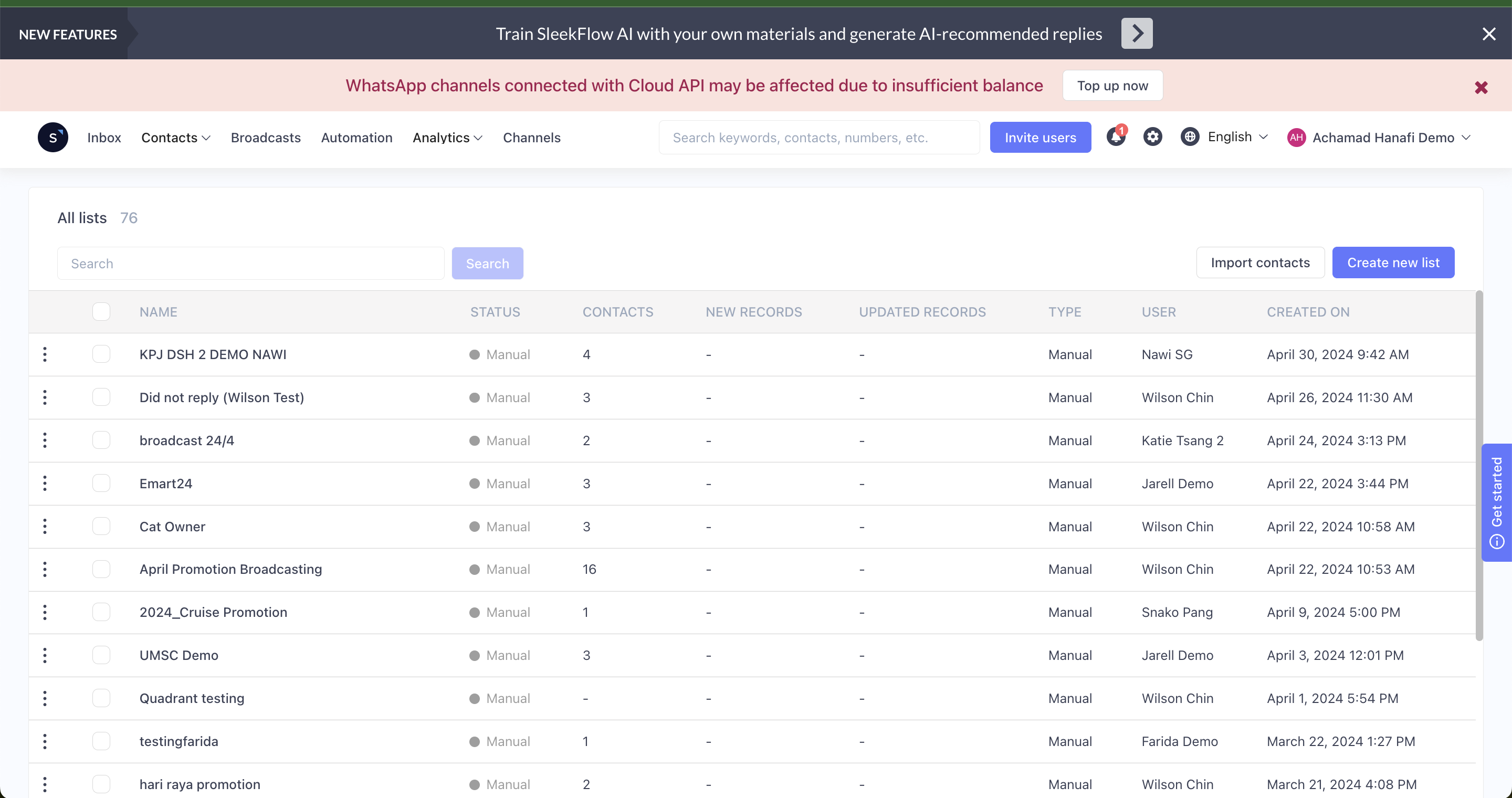The image size is (1512, 798).
Task: Click the Create new list button
Action: click(1393, 262)
